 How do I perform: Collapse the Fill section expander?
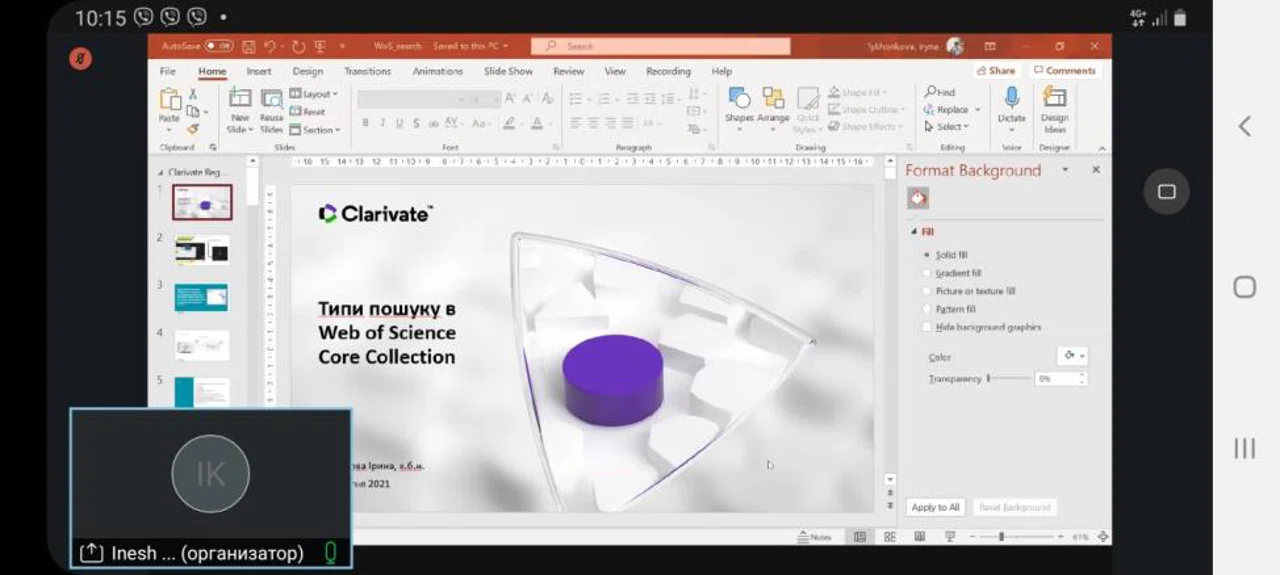tap(913, 232)
